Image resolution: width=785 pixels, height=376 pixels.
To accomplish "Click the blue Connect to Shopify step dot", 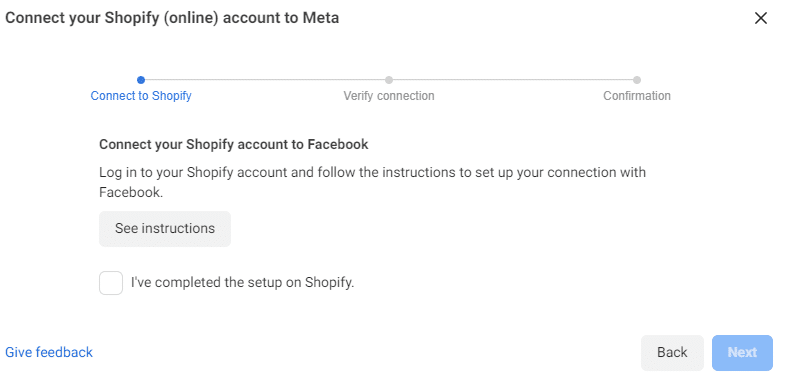I will pyautogui.click(x=141, y=80).
